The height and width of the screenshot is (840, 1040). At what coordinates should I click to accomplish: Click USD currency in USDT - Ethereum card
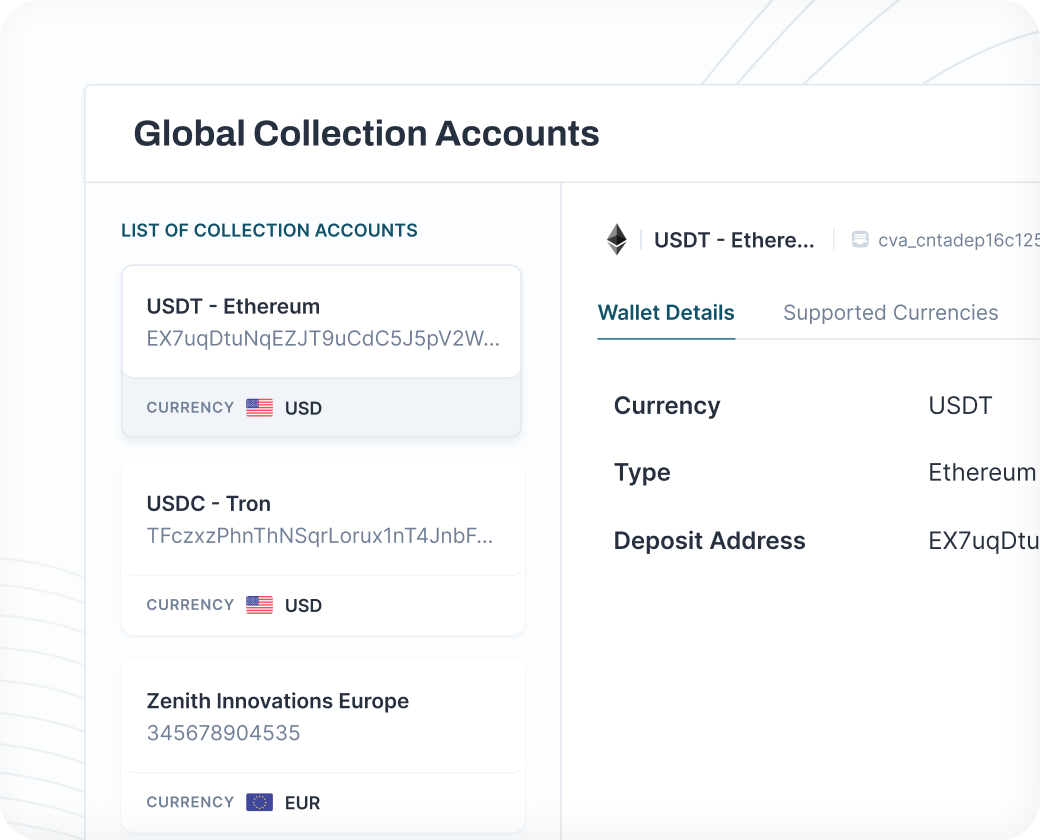pyautogui.click(x=303, y=408)
